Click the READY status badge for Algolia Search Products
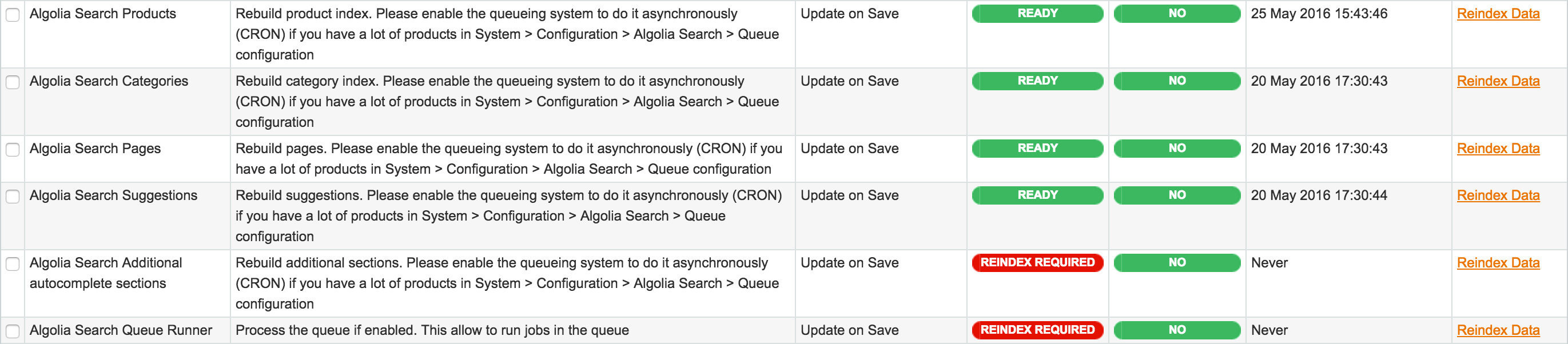Viewport: 1568px width, 344px height. 1037,13
